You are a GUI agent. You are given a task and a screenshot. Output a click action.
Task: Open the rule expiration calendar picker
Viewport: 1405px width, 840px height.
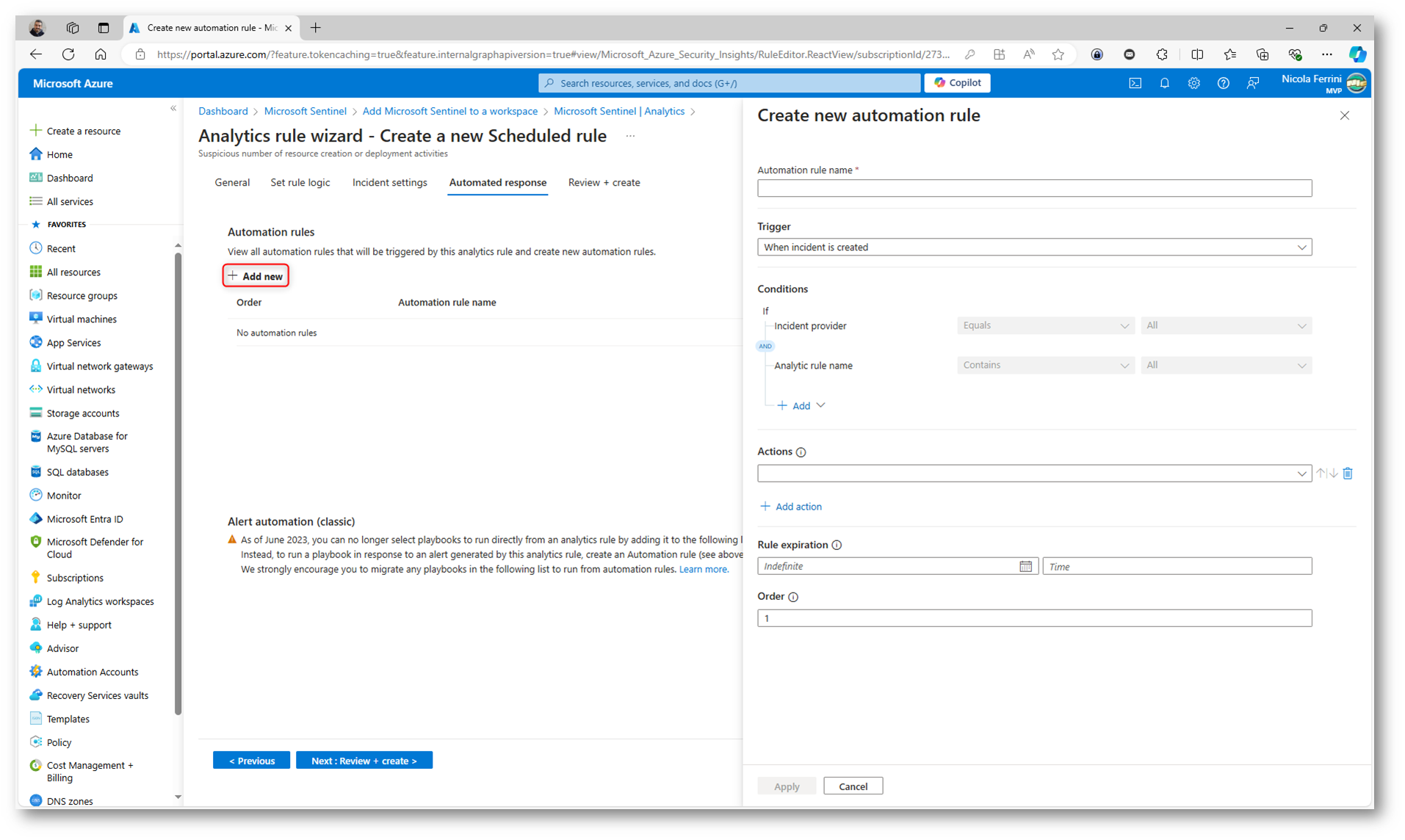point(1025,566)
